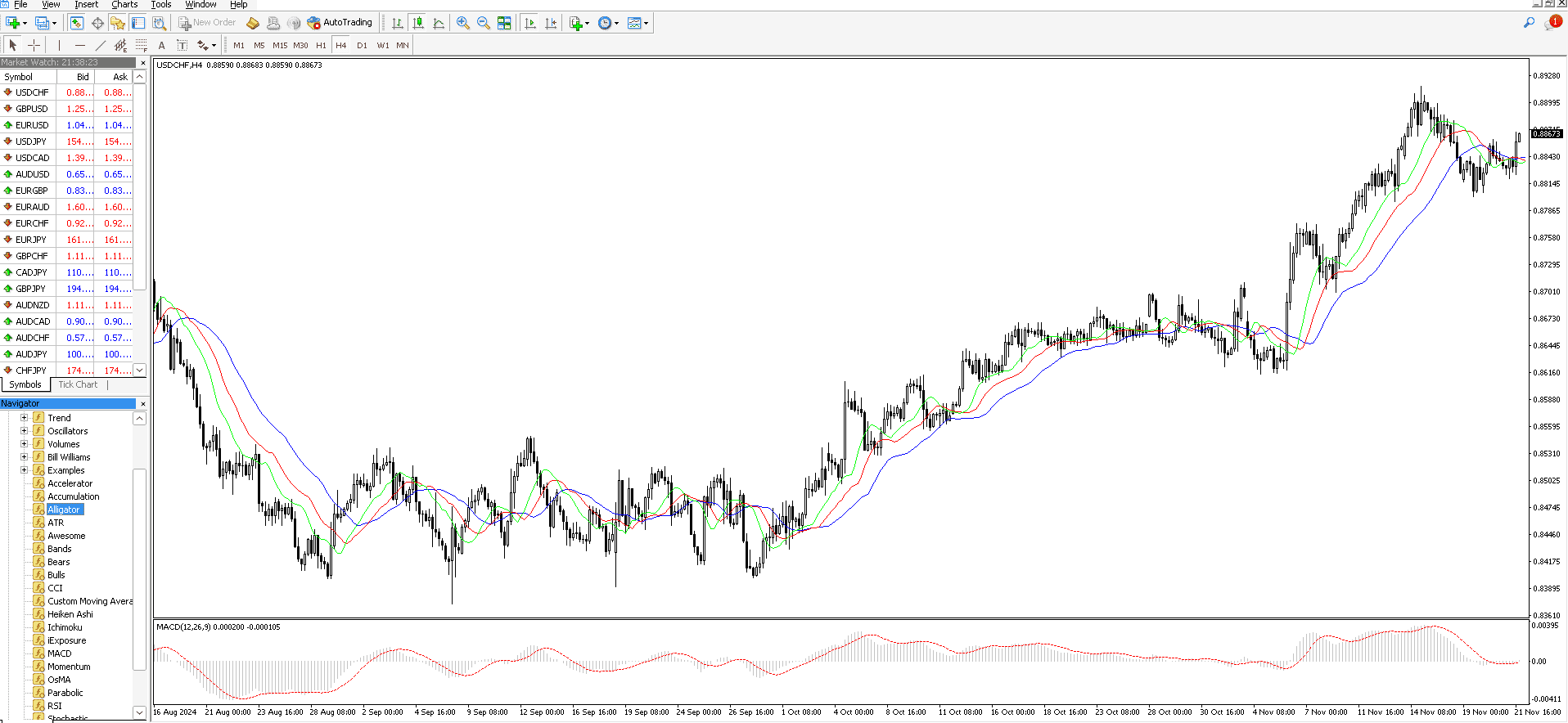Switch to the Tick Chart tab

78,384
